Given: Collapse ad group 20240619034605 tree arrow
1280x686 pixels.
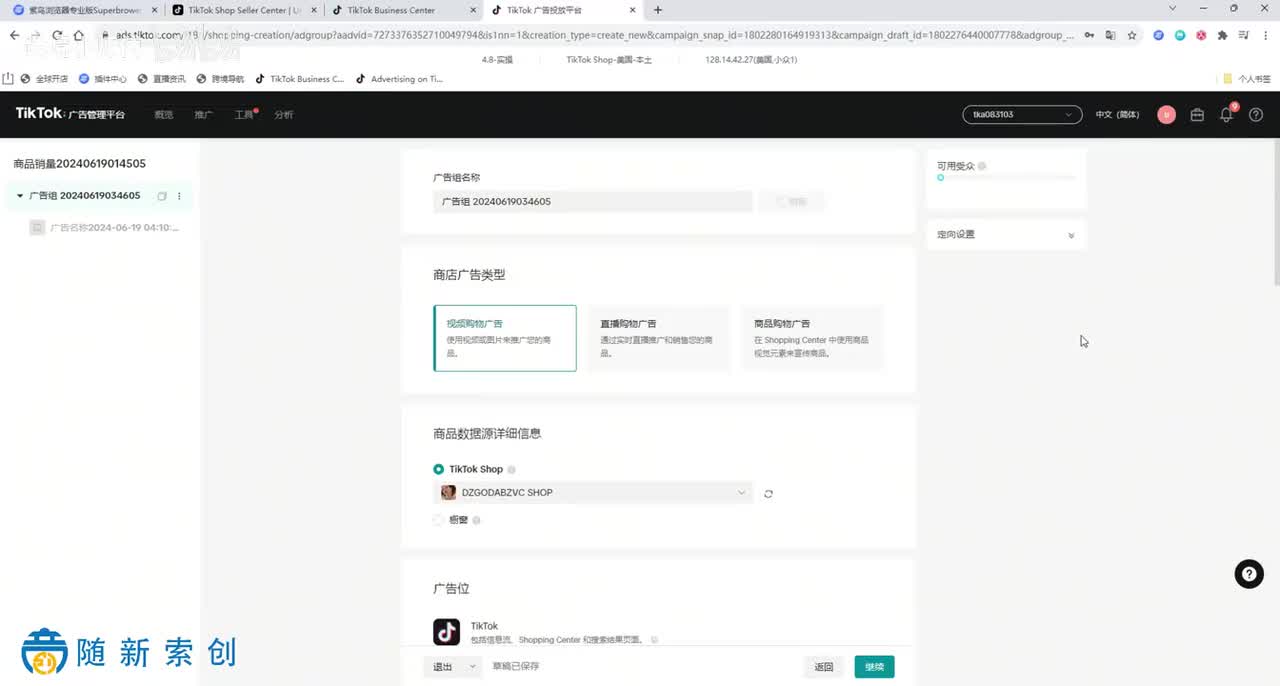Looking at the screenshot, I should pos(20,196).
